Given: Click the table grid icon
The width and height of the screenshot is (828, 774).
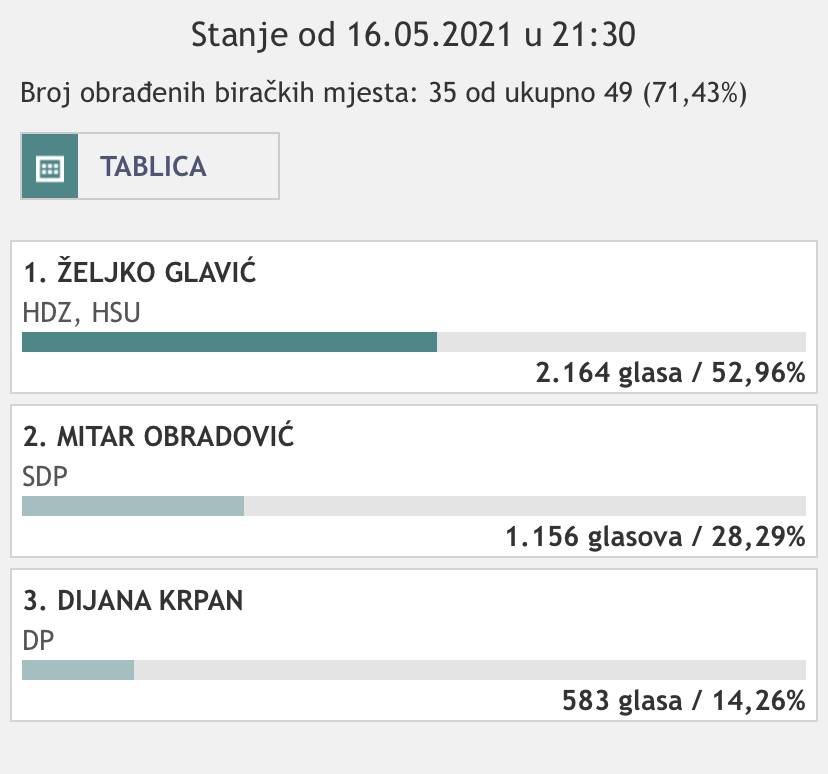Looking at the screenshot, I should 49,167.
